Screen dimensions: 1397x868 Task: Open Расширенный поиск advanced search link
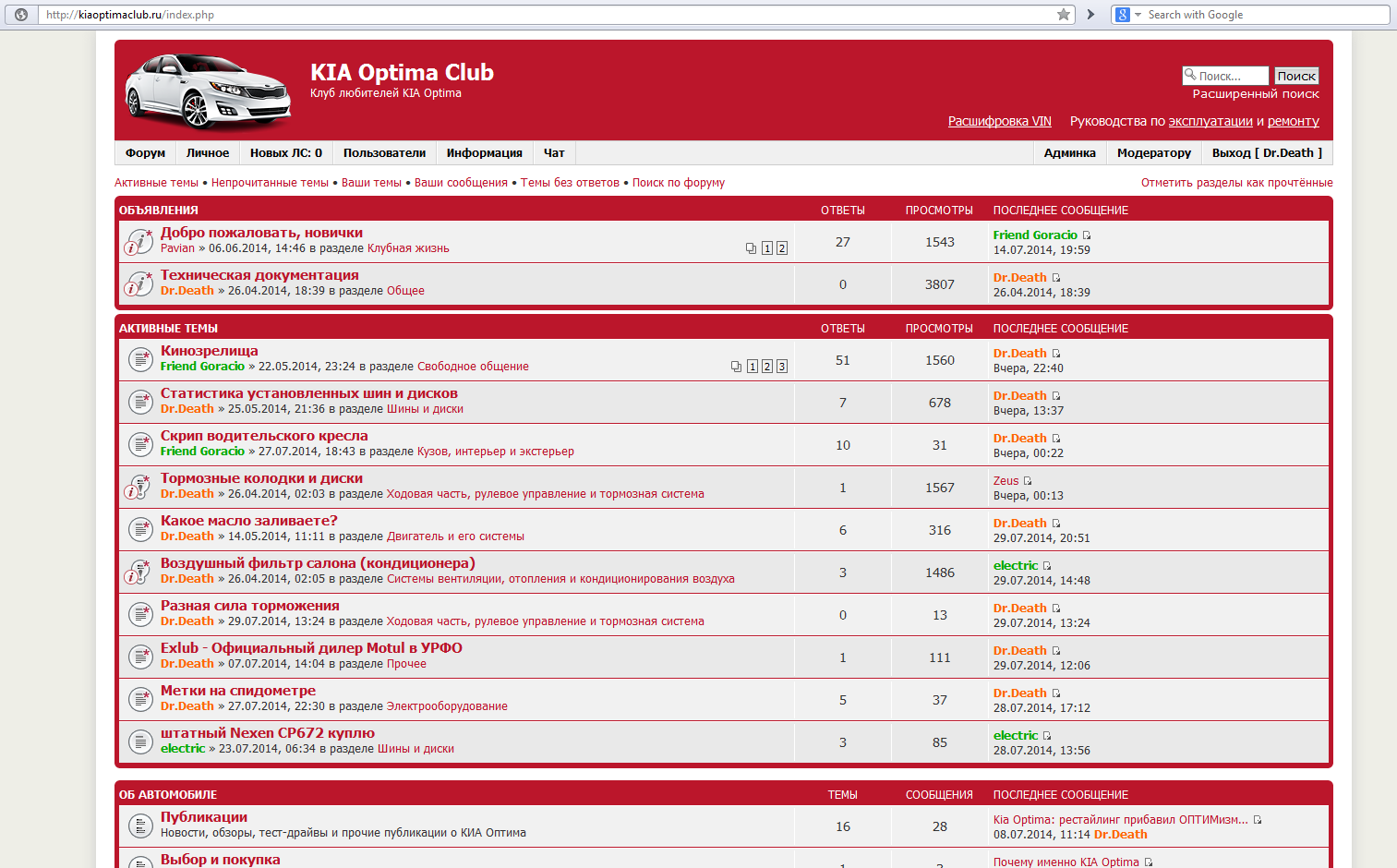click(x=1255, y=94)
